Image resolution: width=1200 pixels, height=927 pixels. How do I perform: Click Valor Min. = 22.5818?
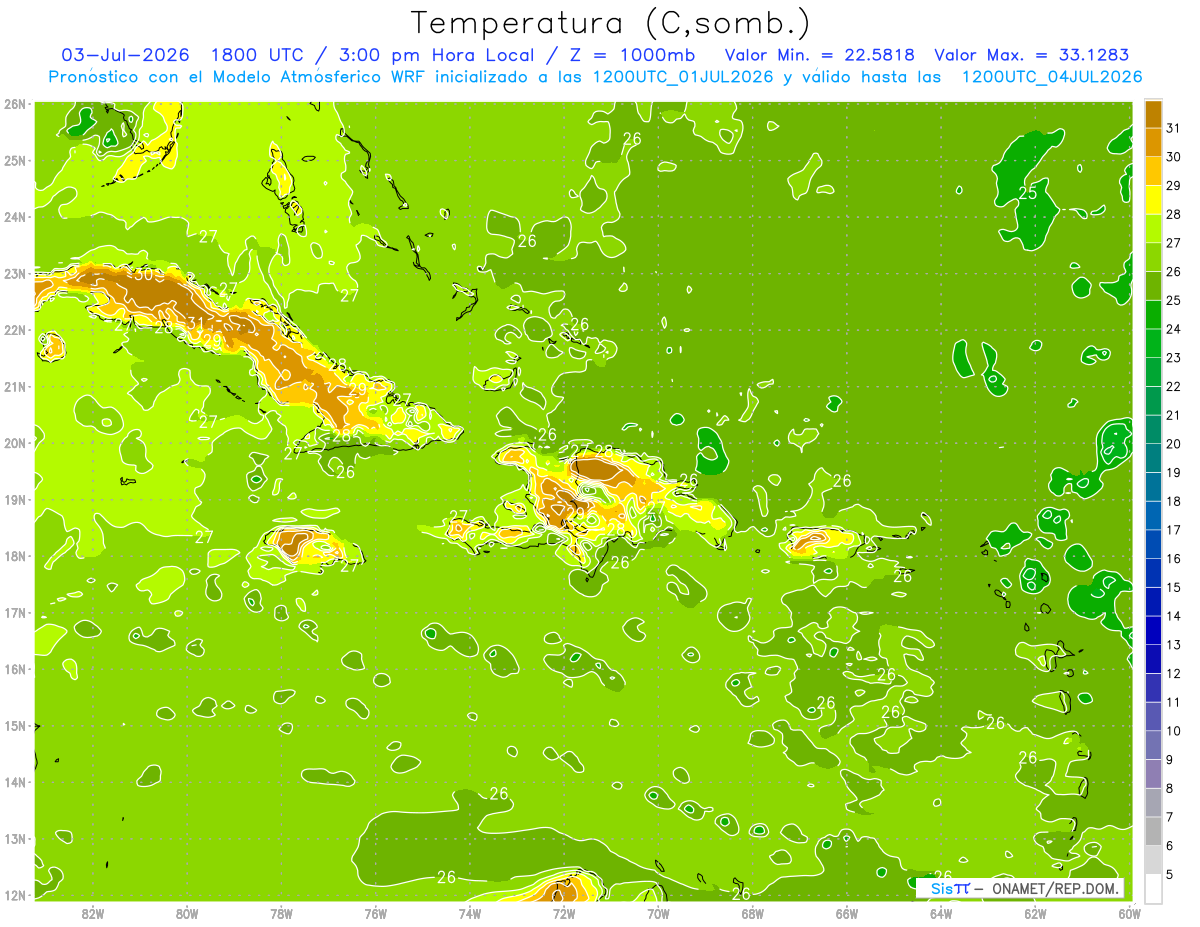point(820,54)
